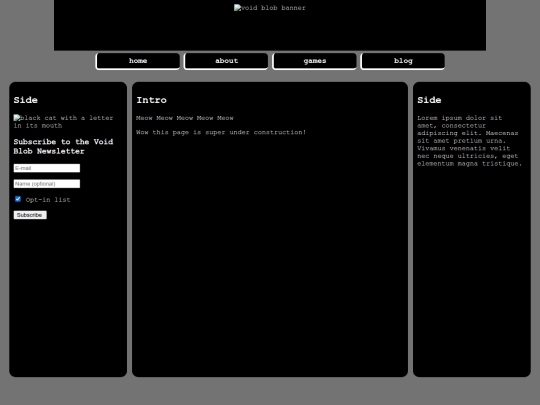Viewport: 540px width, 405px height.
Task: Click the void blob banner image
Action: click(270, 8)
